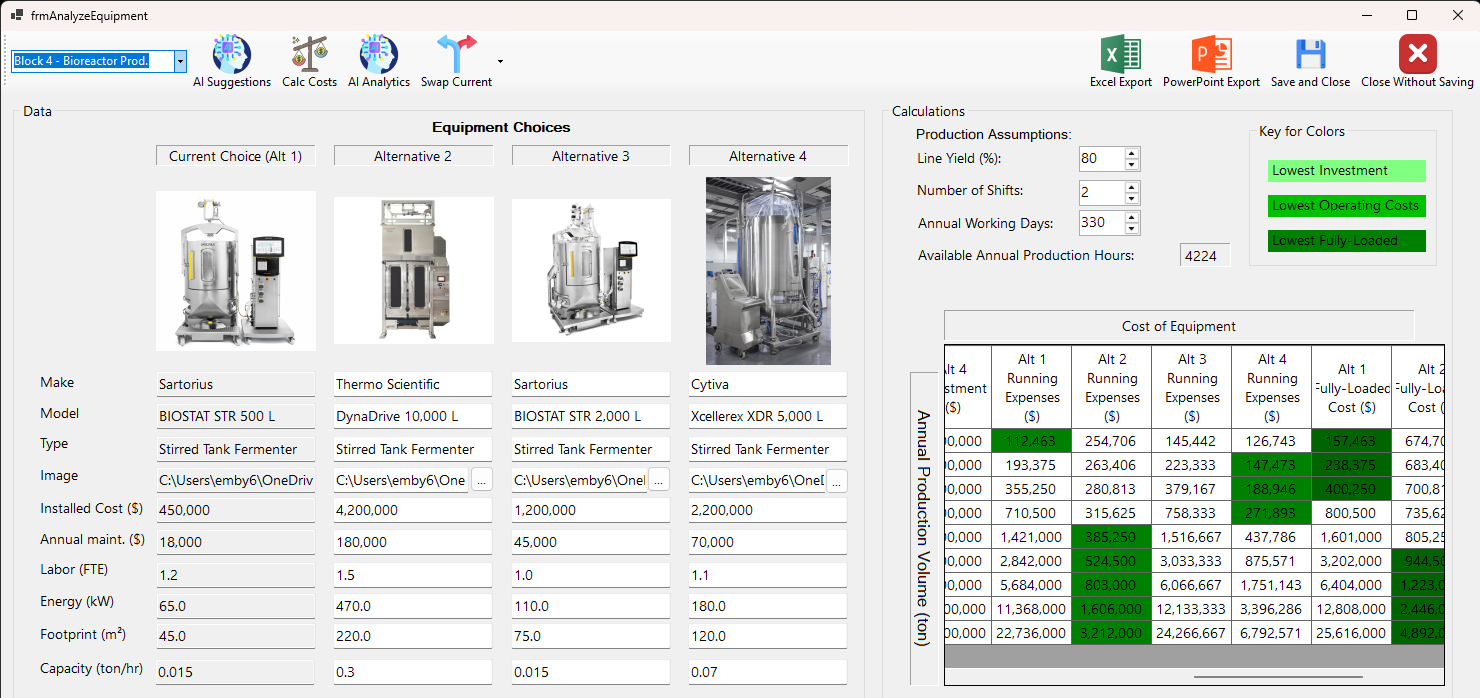
Task: Click Alt 3 Running Expenses column header
Action: pyautogui.click(x=1192, y=387)
